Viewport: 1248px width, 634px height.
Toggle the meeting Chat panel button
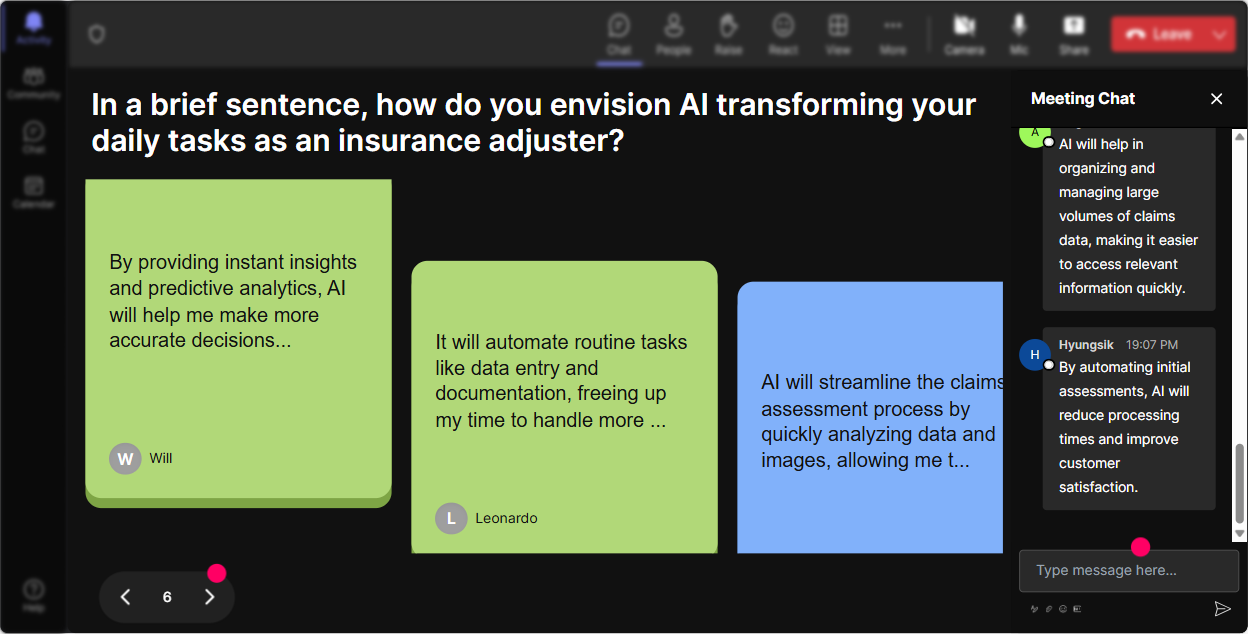click(x=619, y=34)
